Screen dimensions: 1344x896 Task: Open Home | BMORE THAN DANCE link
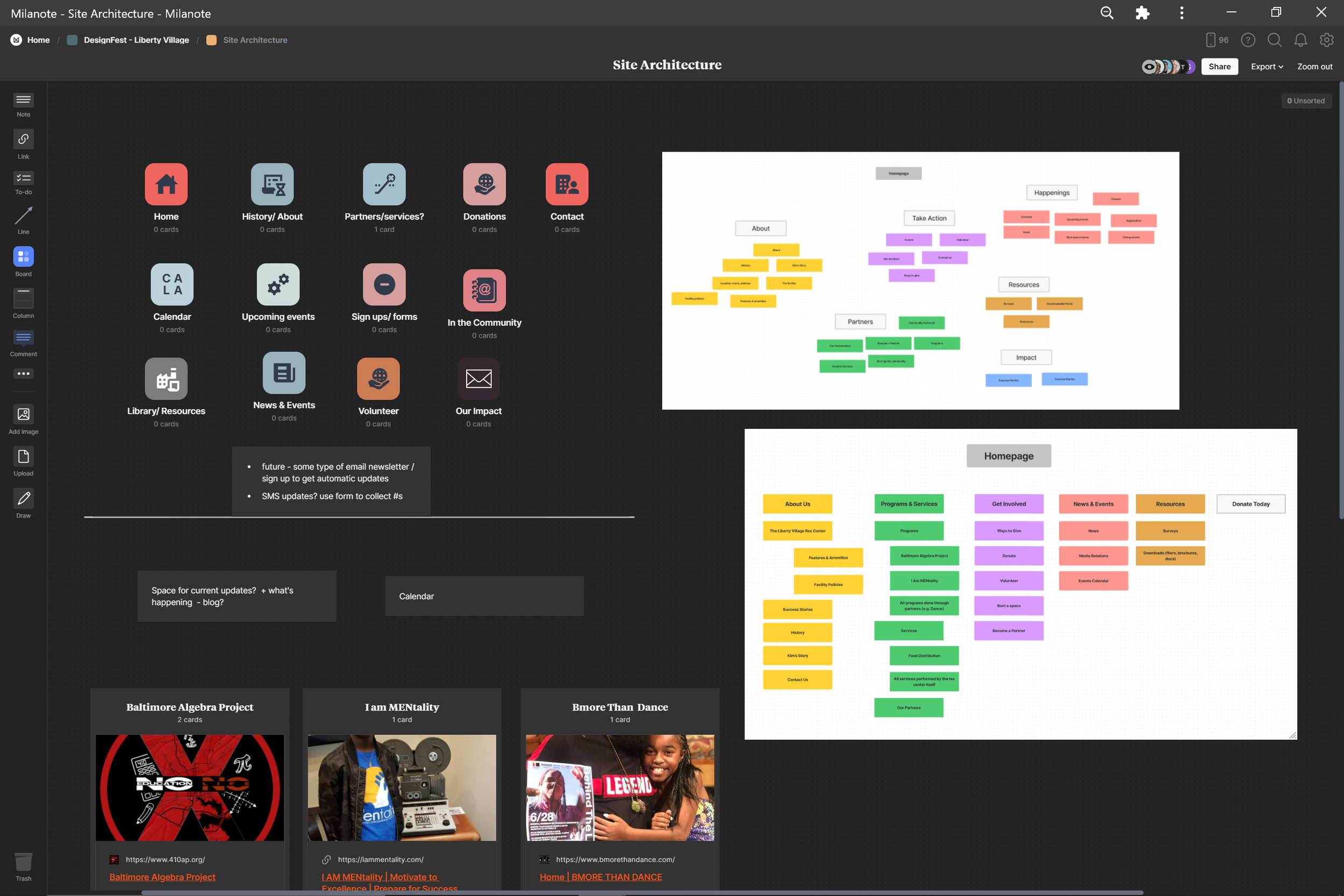pos(600,877)
